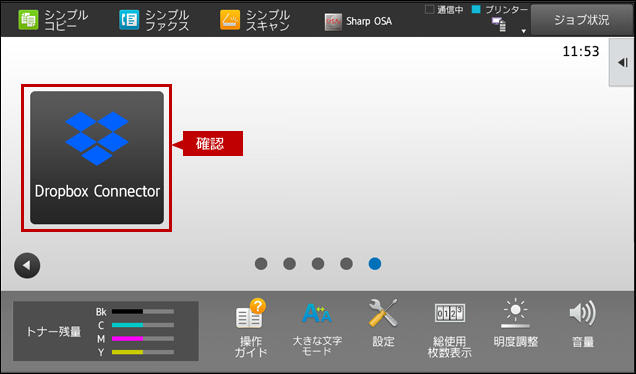Screen dimensions: 636x374
Task: Select the active blue page dot
Action: [375, 264]
